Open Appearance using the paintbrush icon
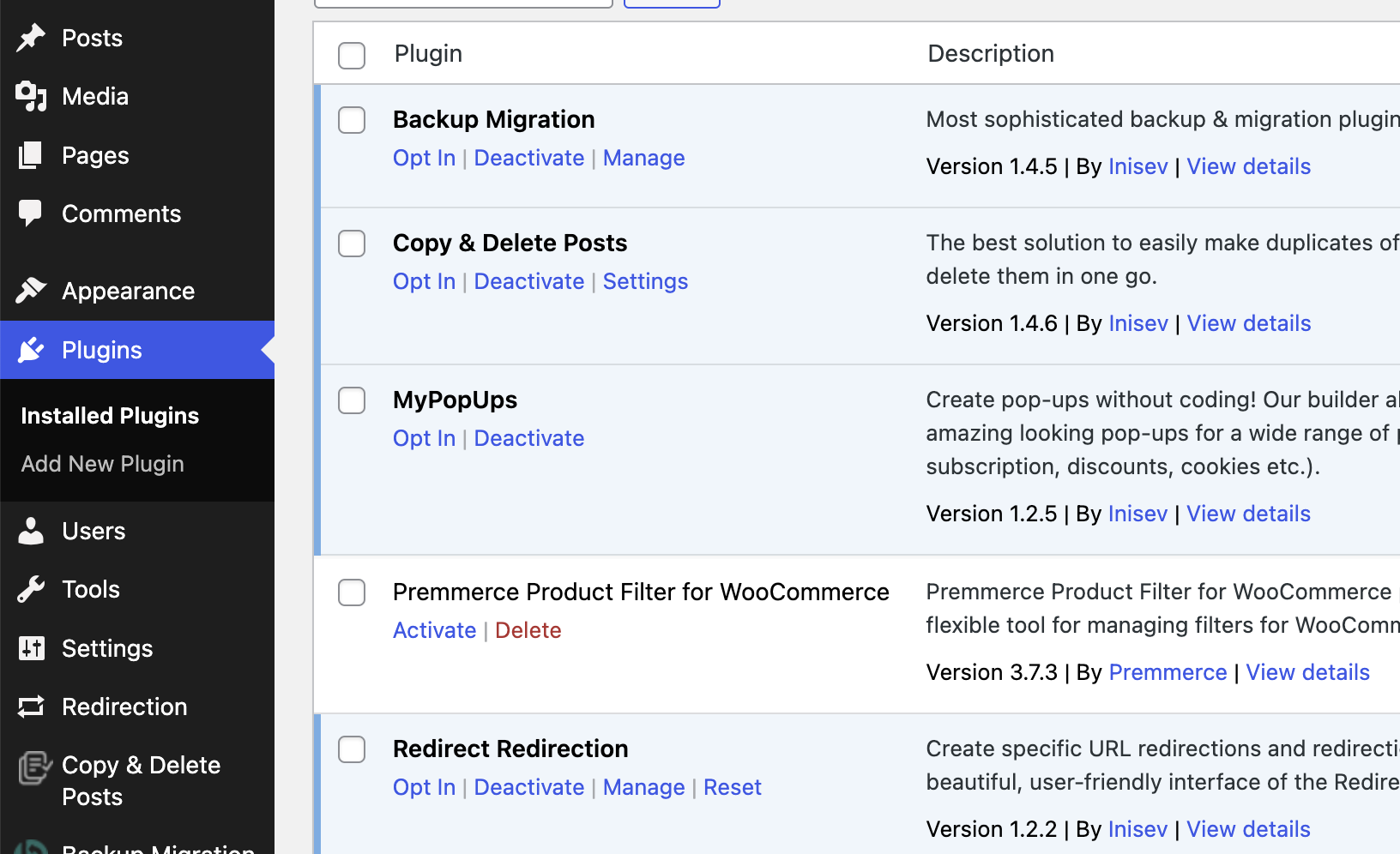 [31, 291]
